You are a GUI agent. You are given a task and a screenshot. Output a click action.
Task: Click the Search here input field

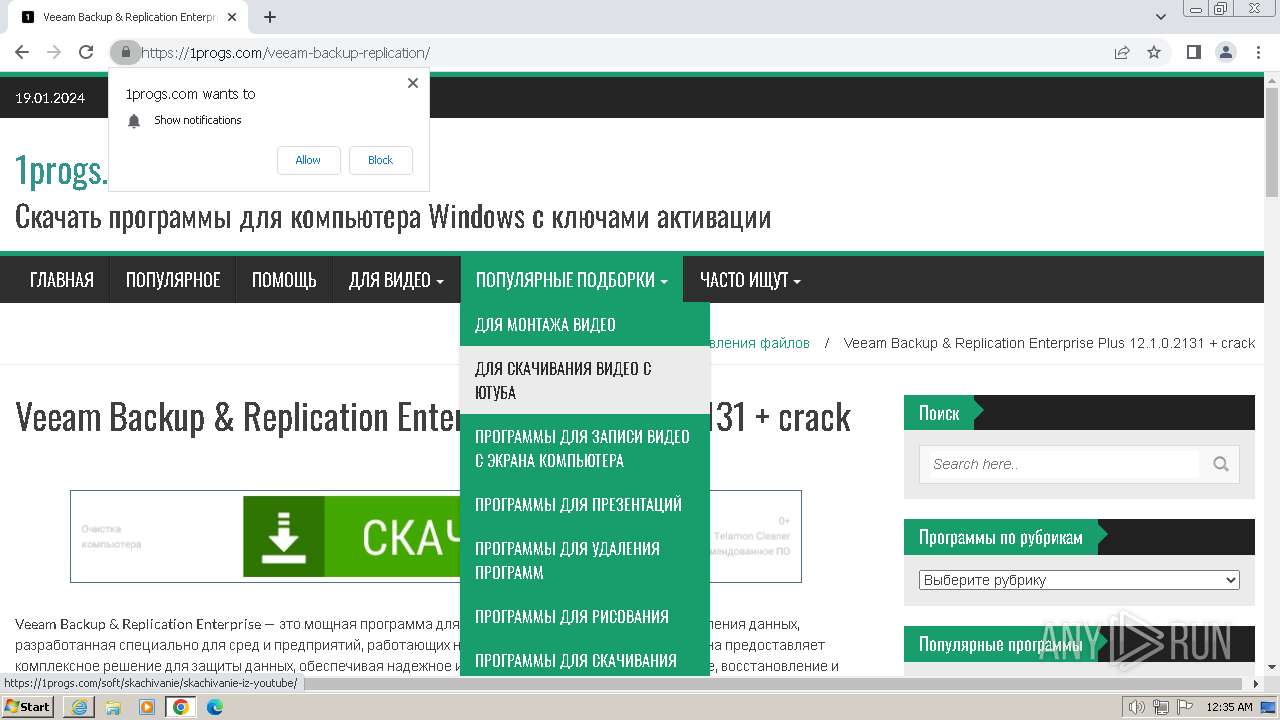point(1065,464)
